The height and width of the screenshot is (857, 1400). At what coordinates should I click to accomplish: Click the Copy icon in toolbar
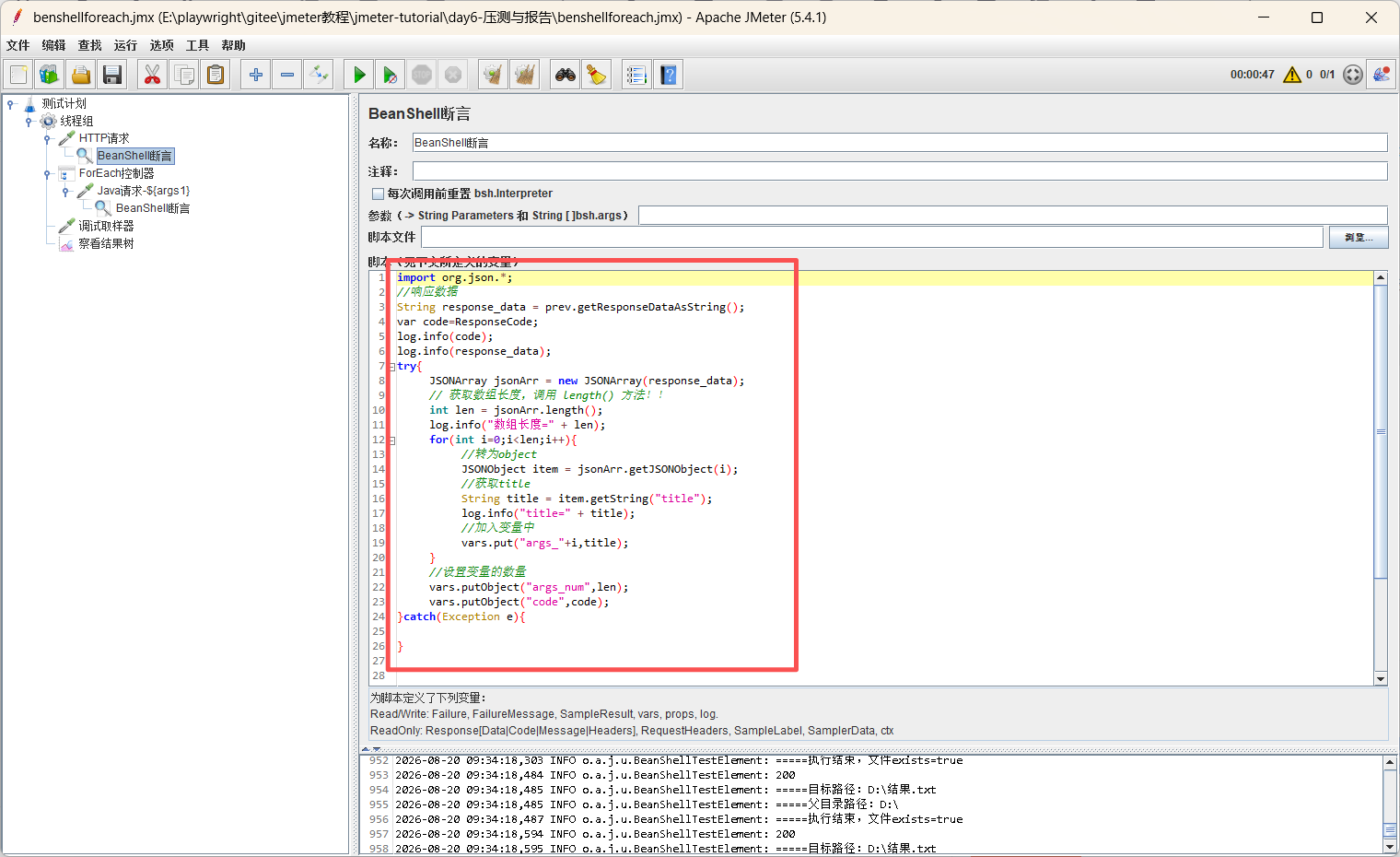[x=184, y=75]
